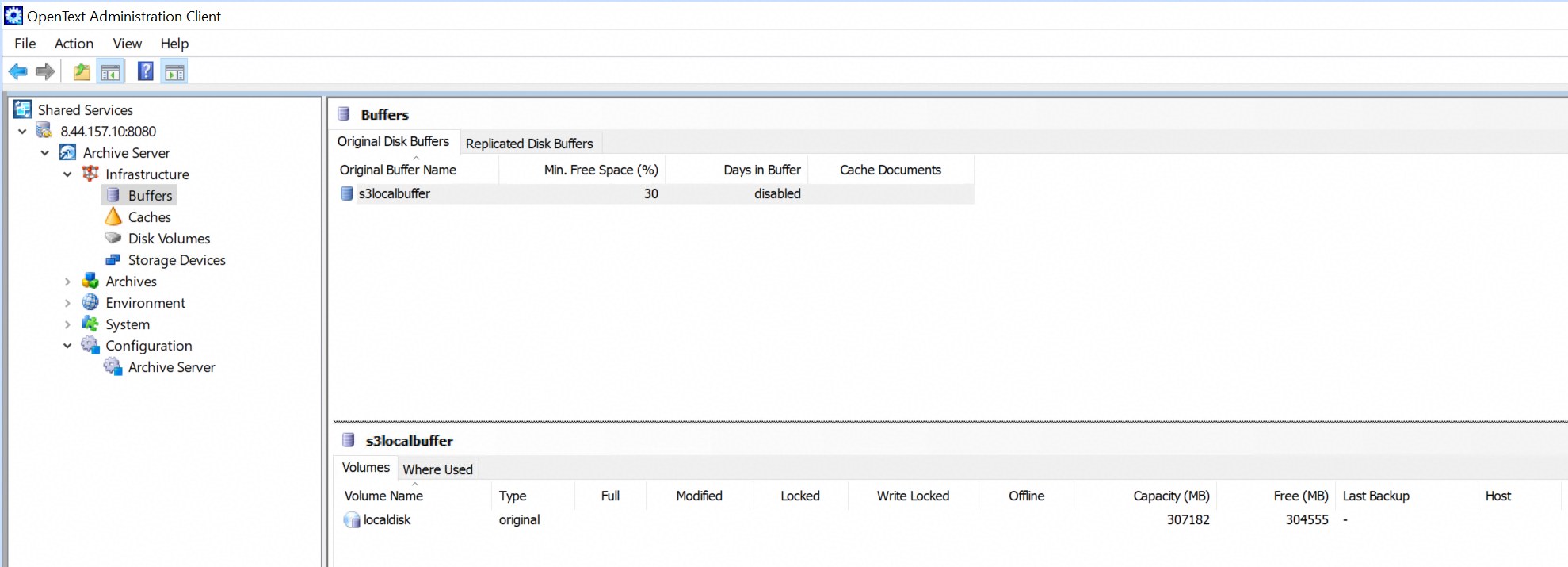Click the Host column header
Image resolution: width=1568 pixels, height=567 pixels.
(x=1498, y=496)
